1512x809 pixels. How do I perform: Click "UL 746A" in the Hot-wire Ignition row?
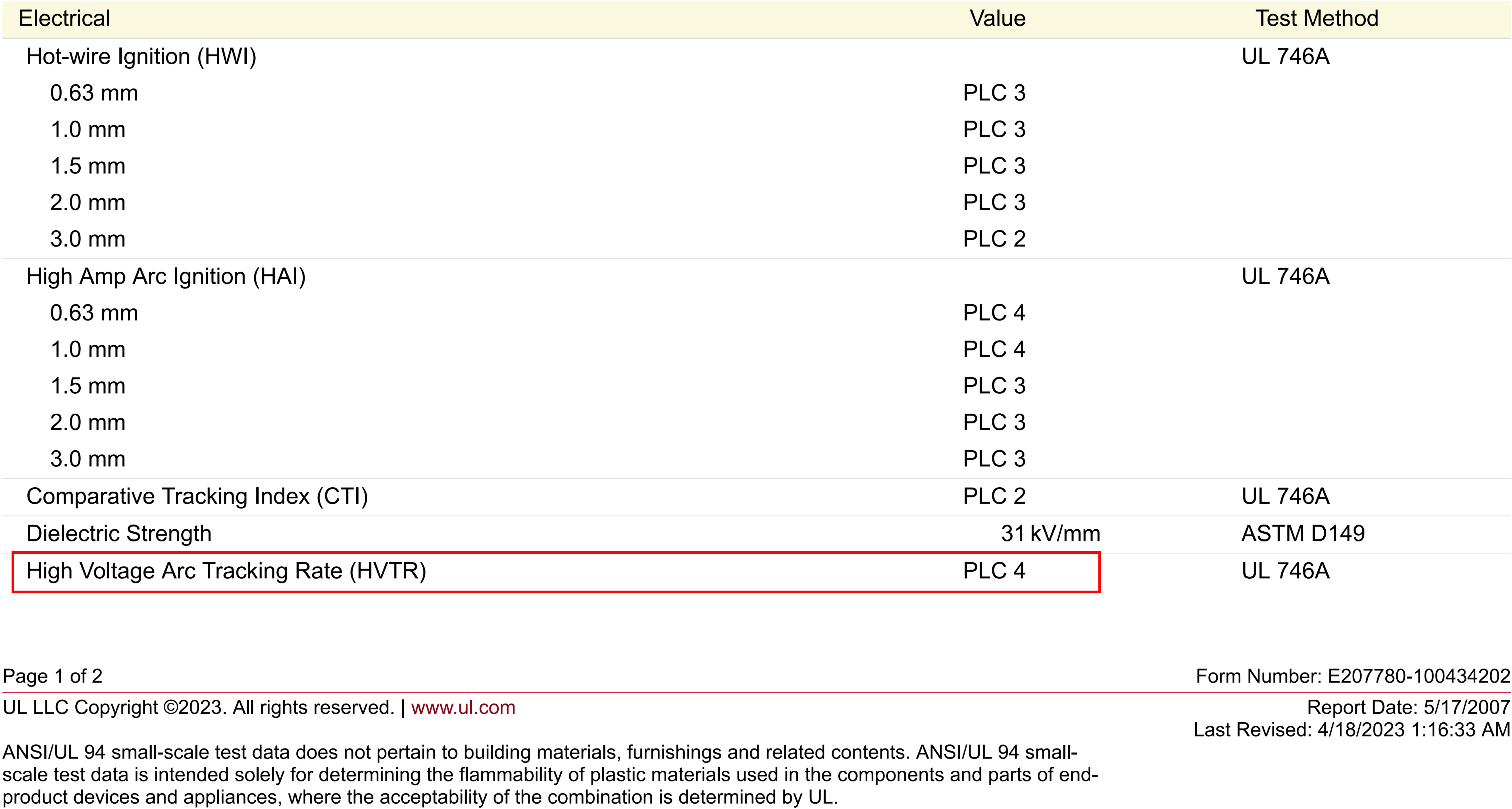1285,57
